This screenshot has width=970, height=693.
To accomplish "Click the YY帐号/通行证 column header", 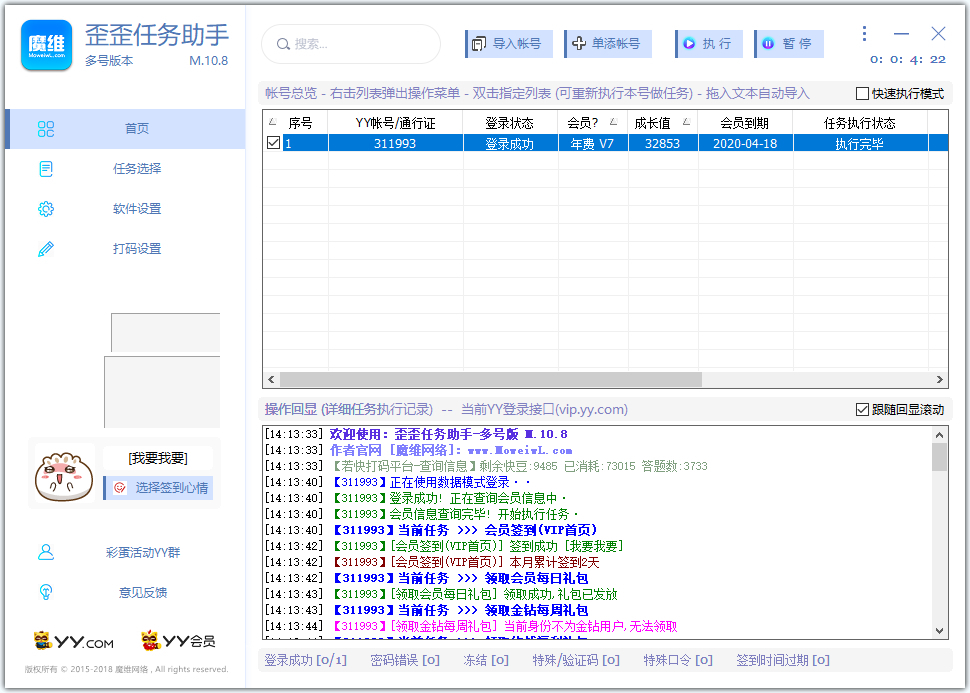I will coord(395,123).
